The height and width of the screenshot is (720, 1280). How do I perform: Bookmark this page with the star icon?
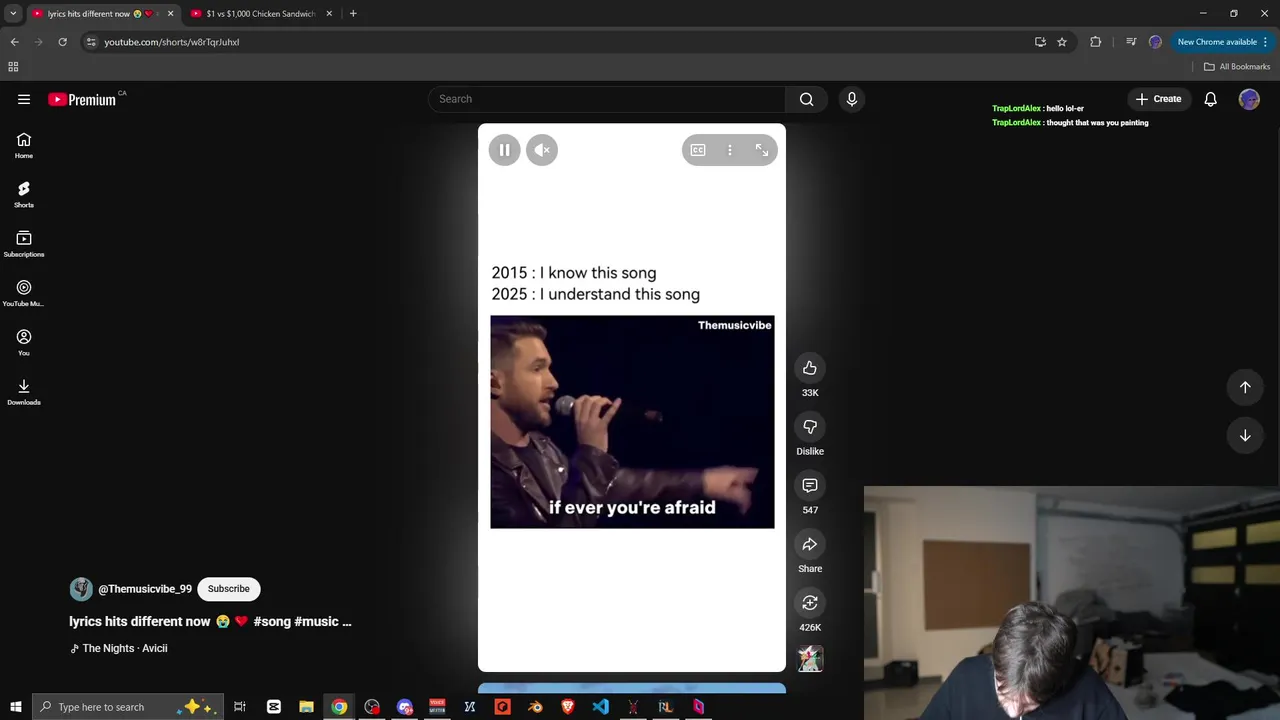pyautogui.click(x=1062, y=42)
